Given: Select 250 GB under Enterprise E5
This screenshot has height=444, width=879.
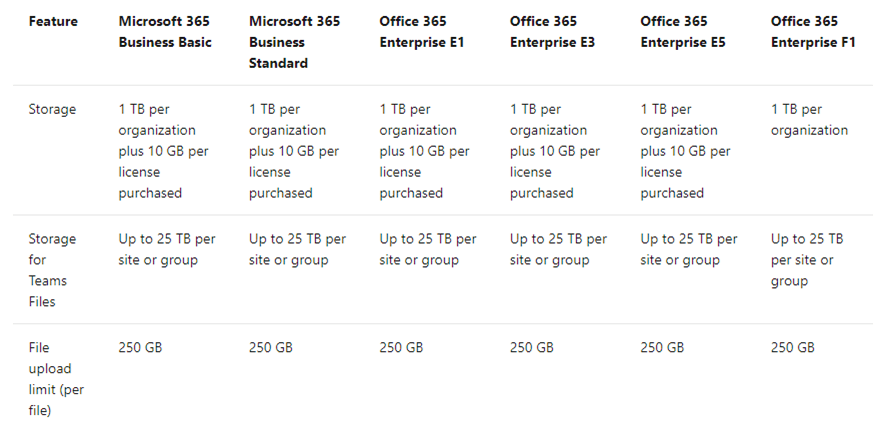Looking at the screenshot, I should coord(663,348).
